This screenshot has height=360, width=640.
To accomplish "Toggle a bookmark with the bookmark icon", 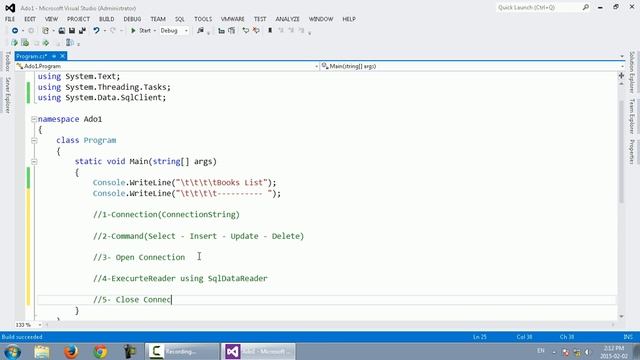I will [270, 31].
